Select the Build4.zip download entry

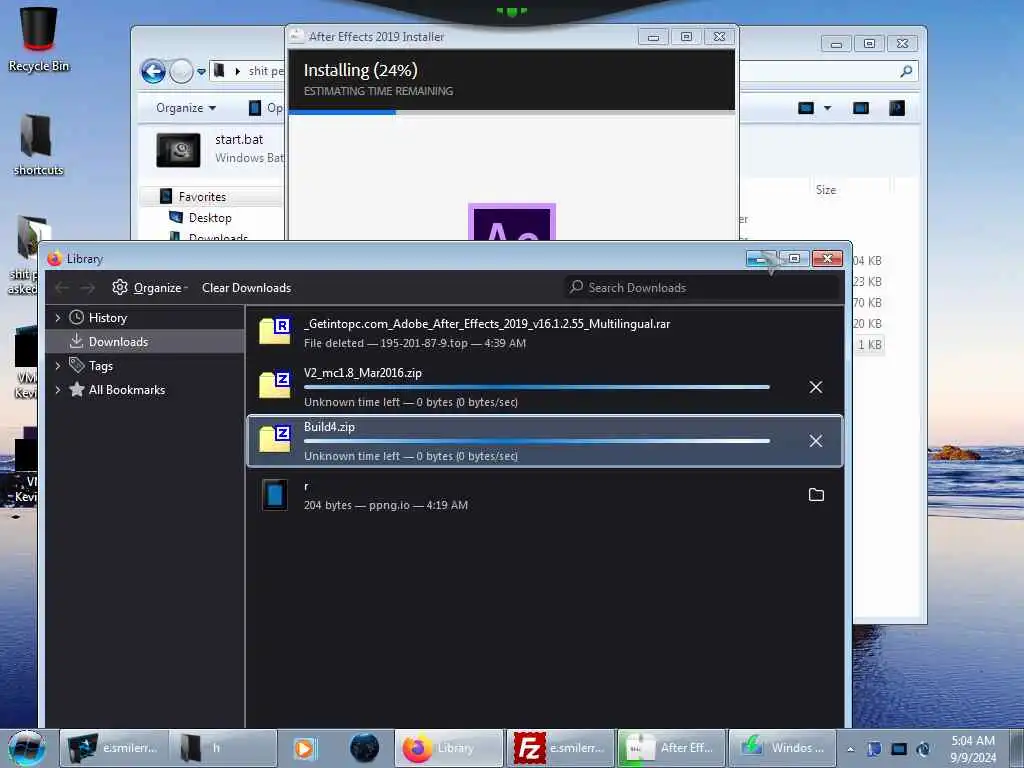tap(545, 441)
